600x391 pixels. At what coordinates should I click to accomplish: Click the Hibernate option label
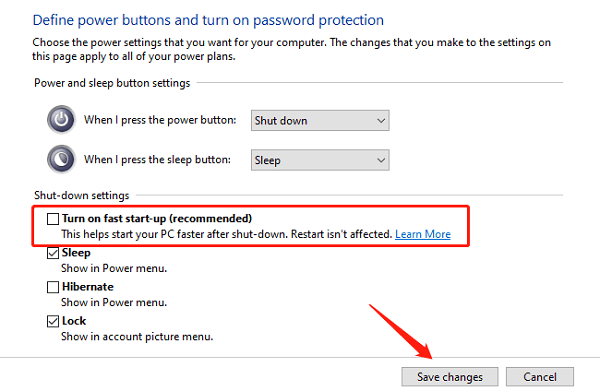pyautogui.click(x=88, y=287)
